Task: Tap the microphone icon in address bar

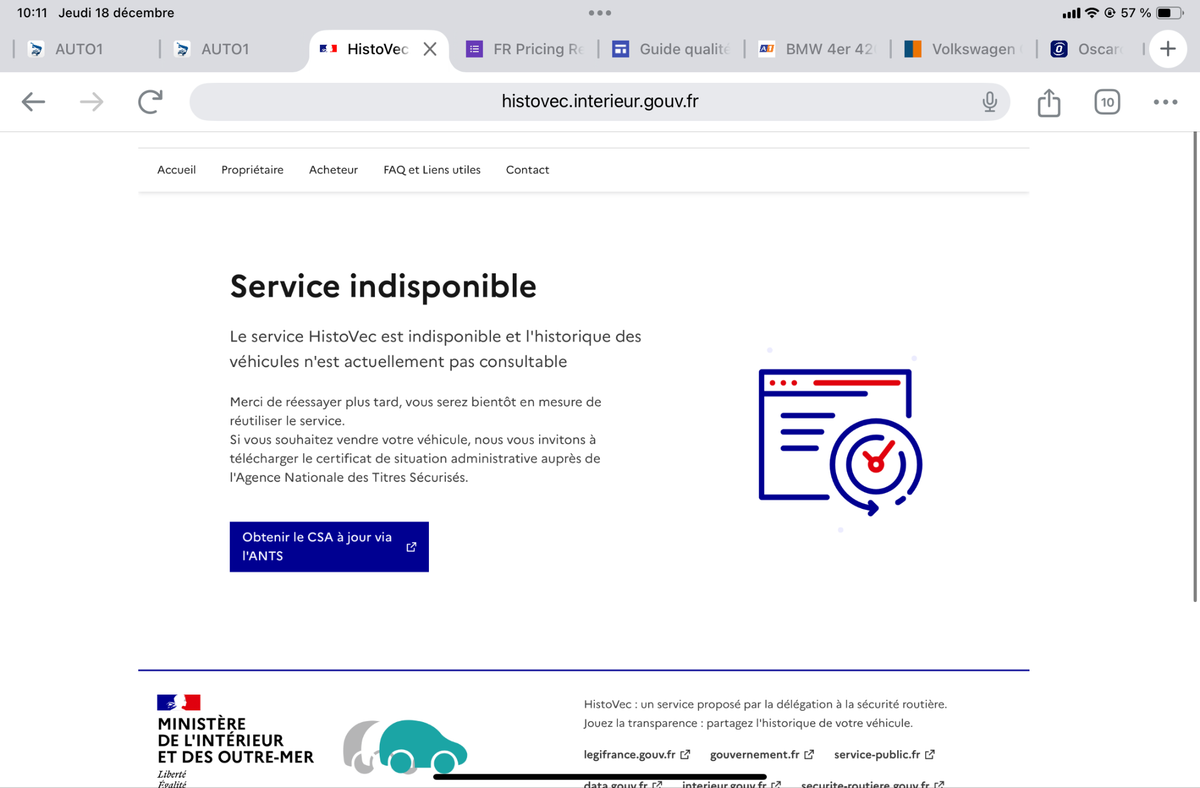Action: pyautogui.click(x=989, y=102)
